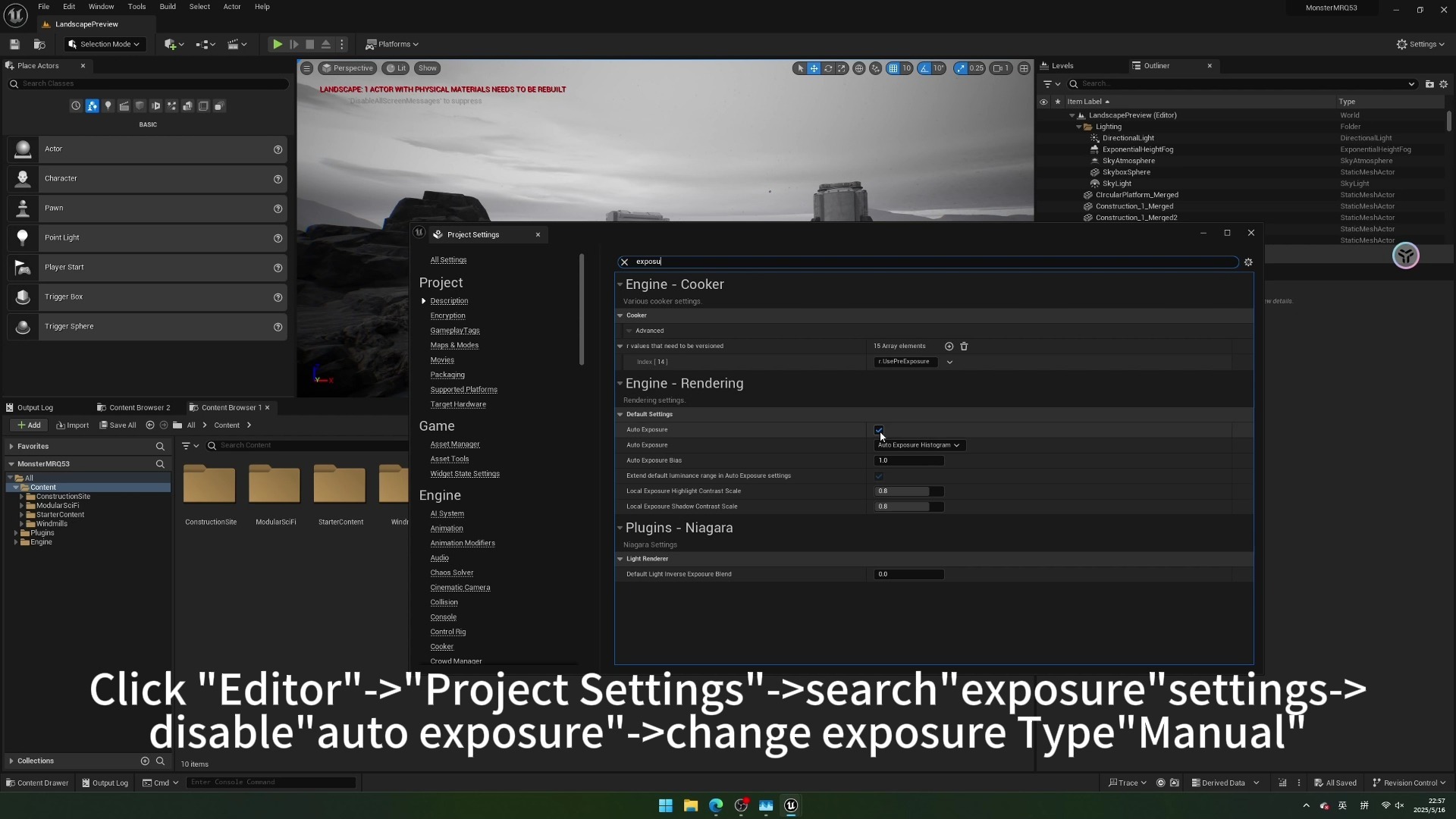This screenshot has height=819, width=1456.
Task: Select the rotate gizmo tool in viewport
Action: coord(828,68)
